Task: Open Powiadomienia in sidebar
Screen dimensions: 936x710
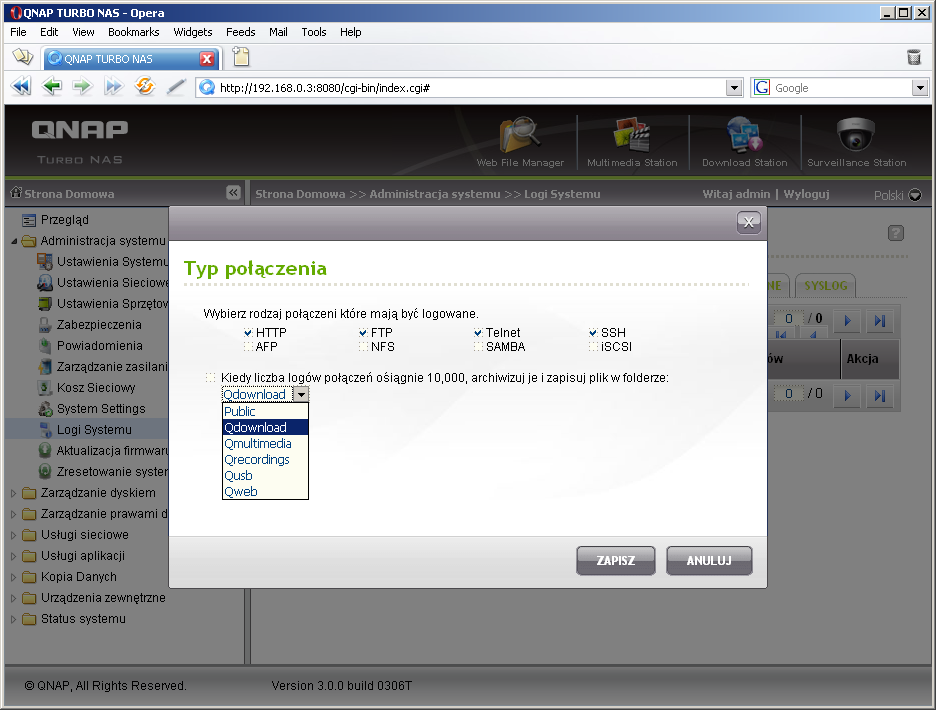Action: 100,346
